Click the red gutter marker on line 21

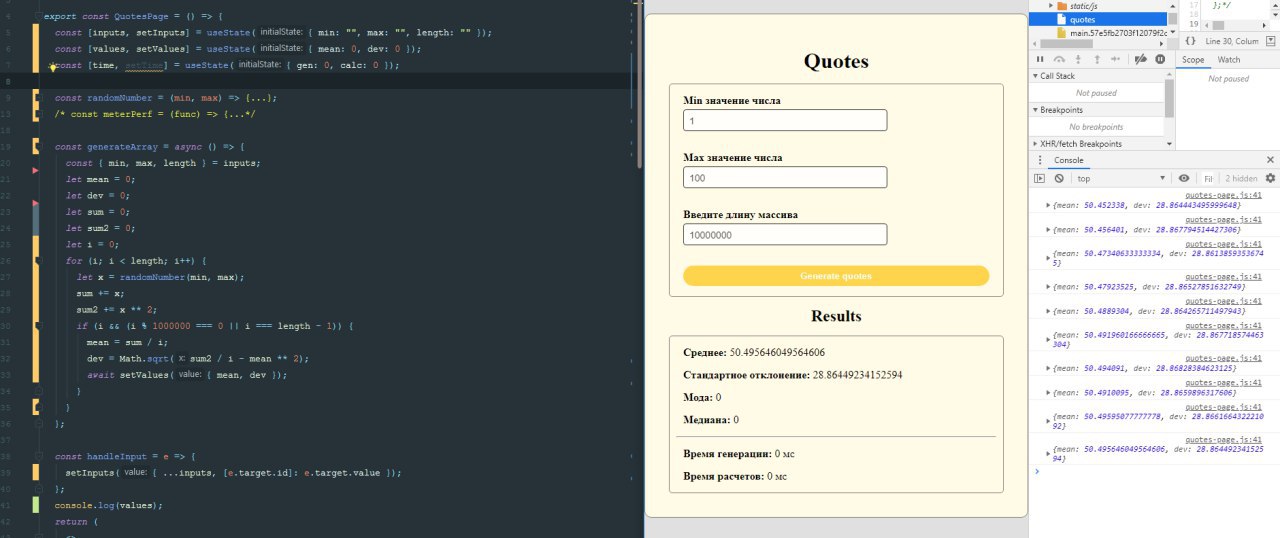pyautogui.click(x=36, y=172)
